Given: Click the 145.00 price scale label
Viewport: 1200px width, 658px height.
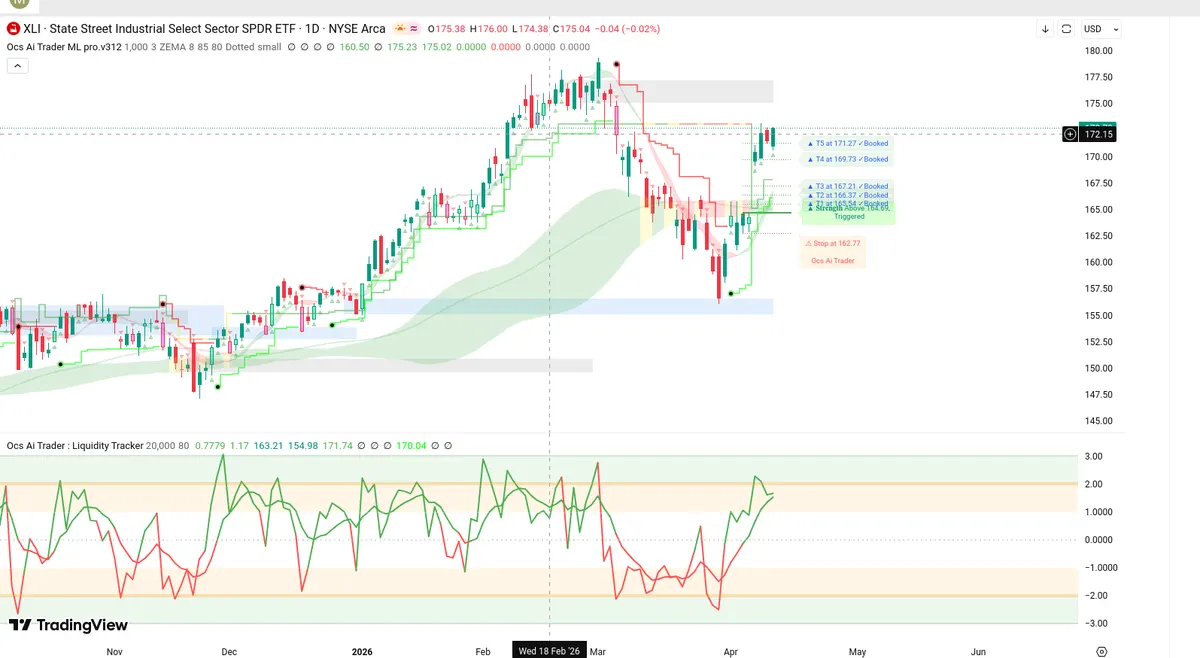Looking at the screenshot, I should [x=1099, y=421].
